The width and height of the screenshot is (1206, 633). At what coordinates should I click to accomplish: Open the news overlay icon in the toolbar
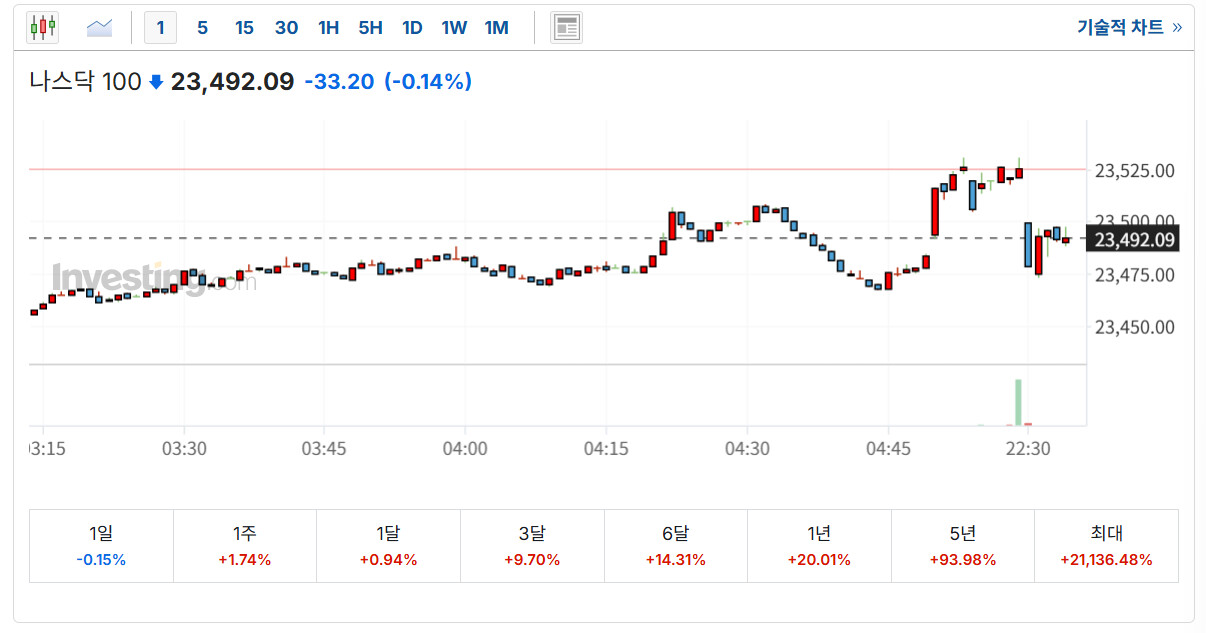point(566,28)
